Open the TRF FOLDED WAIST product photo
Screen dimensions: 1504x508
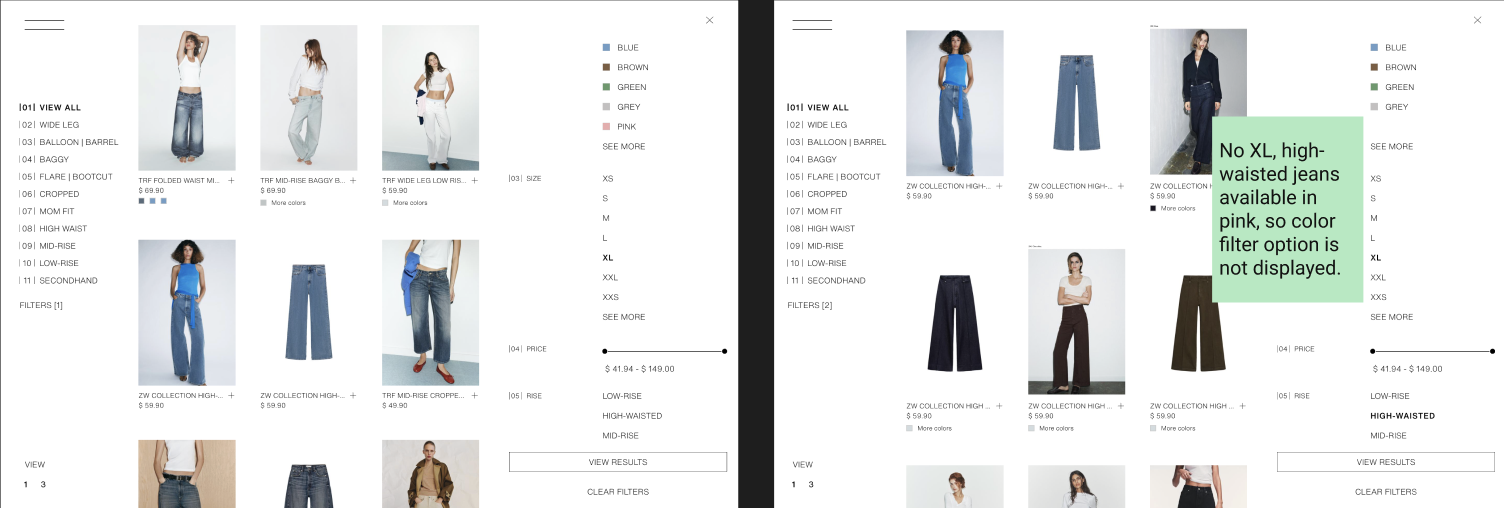point(187,98)
